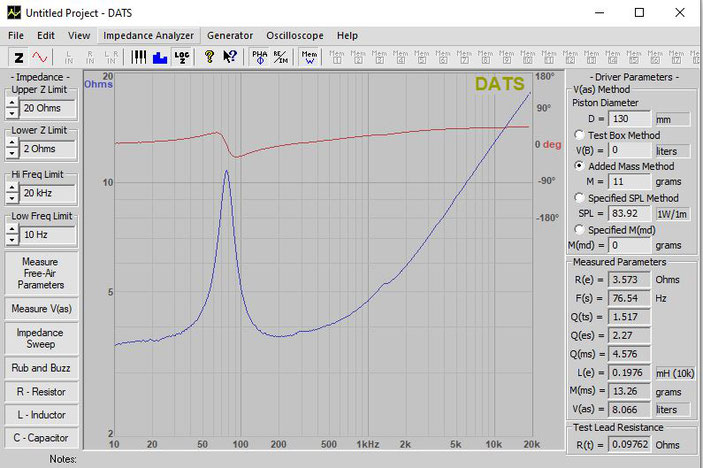Increase the Low Freq Limit with up arrow

[x=13, y=230]
